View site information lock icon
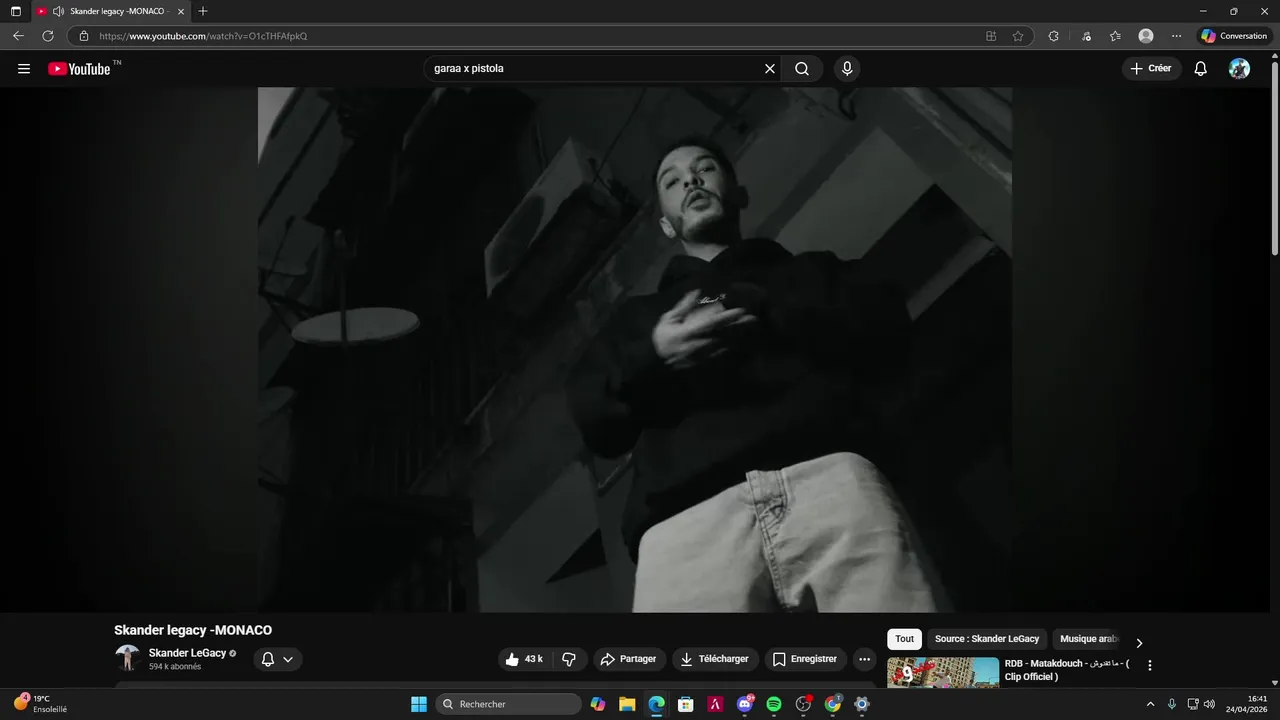Screen dimensions: 1280x720 (84, 36)
